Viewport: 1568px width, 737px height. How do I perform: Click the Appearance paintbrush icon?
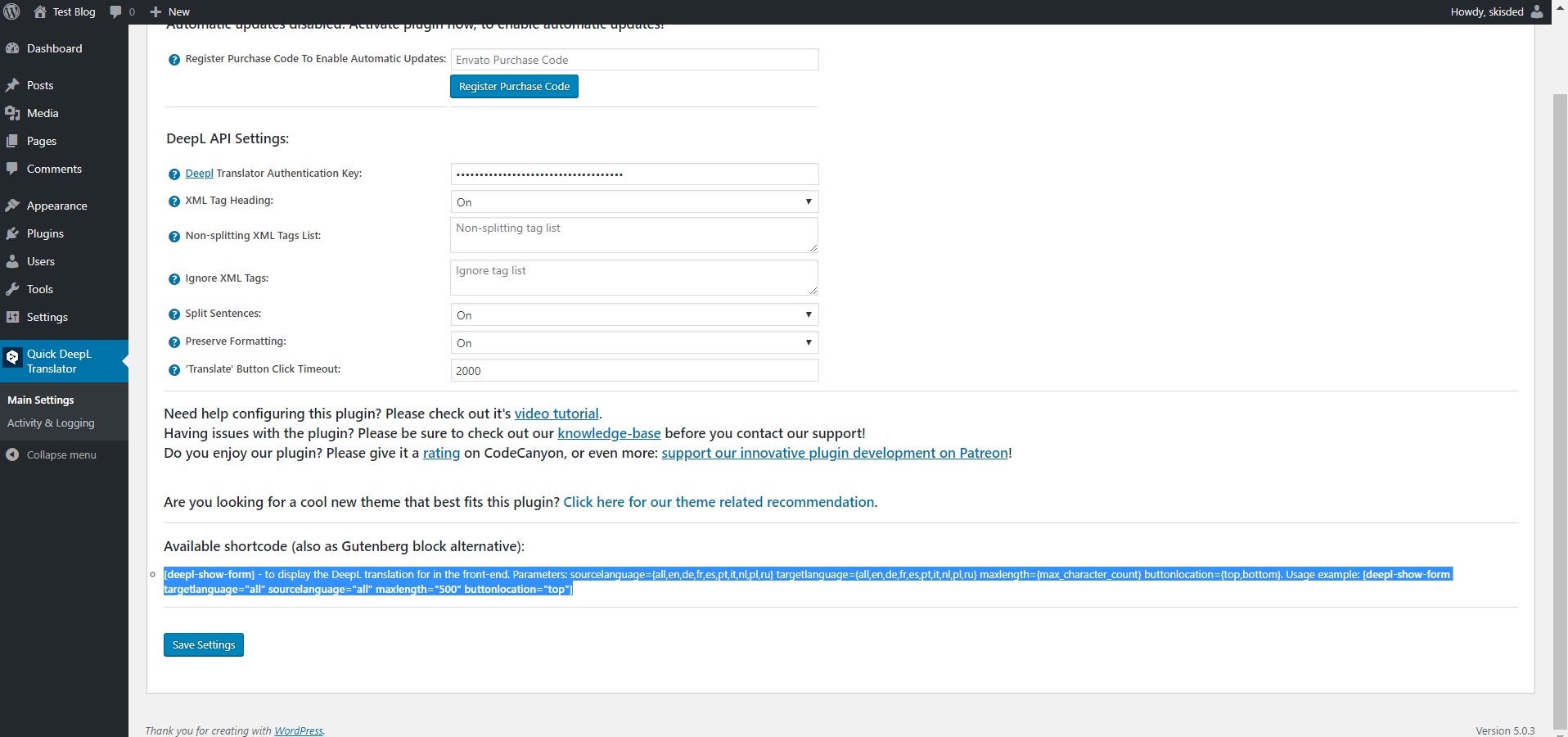pyautogui.click(x=12, y=206)
